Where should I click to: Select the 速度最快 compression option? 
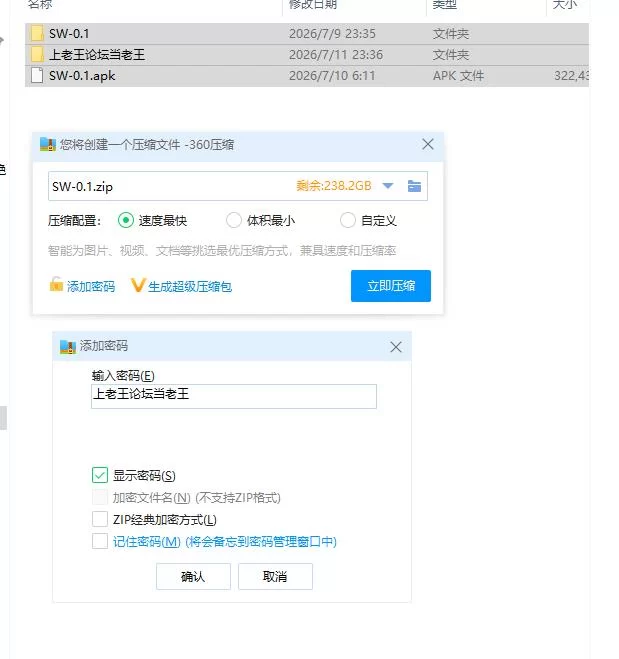(126, 220)
